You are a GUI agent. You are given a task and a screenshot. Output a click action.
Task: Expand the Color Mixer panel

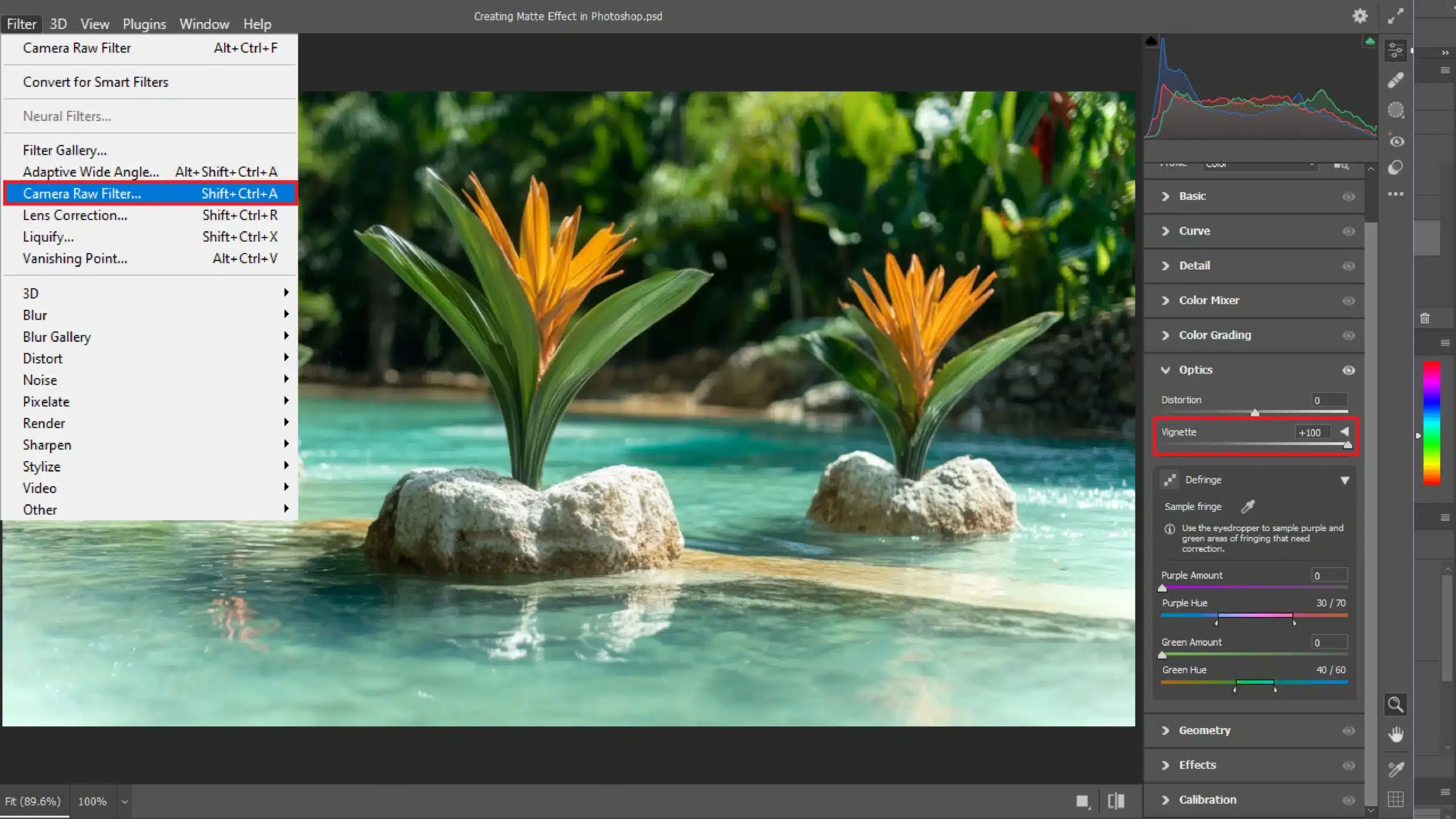[1165, 300]
